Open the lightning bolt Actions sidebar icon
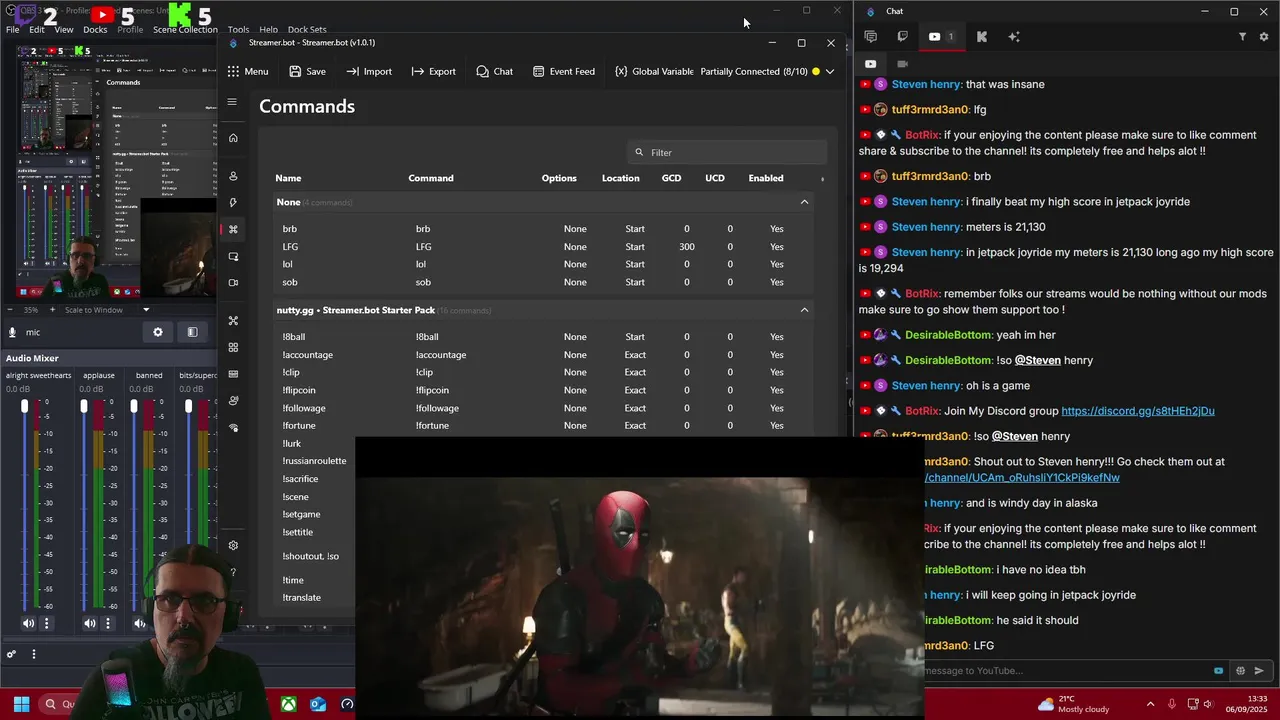 (233, 202)
